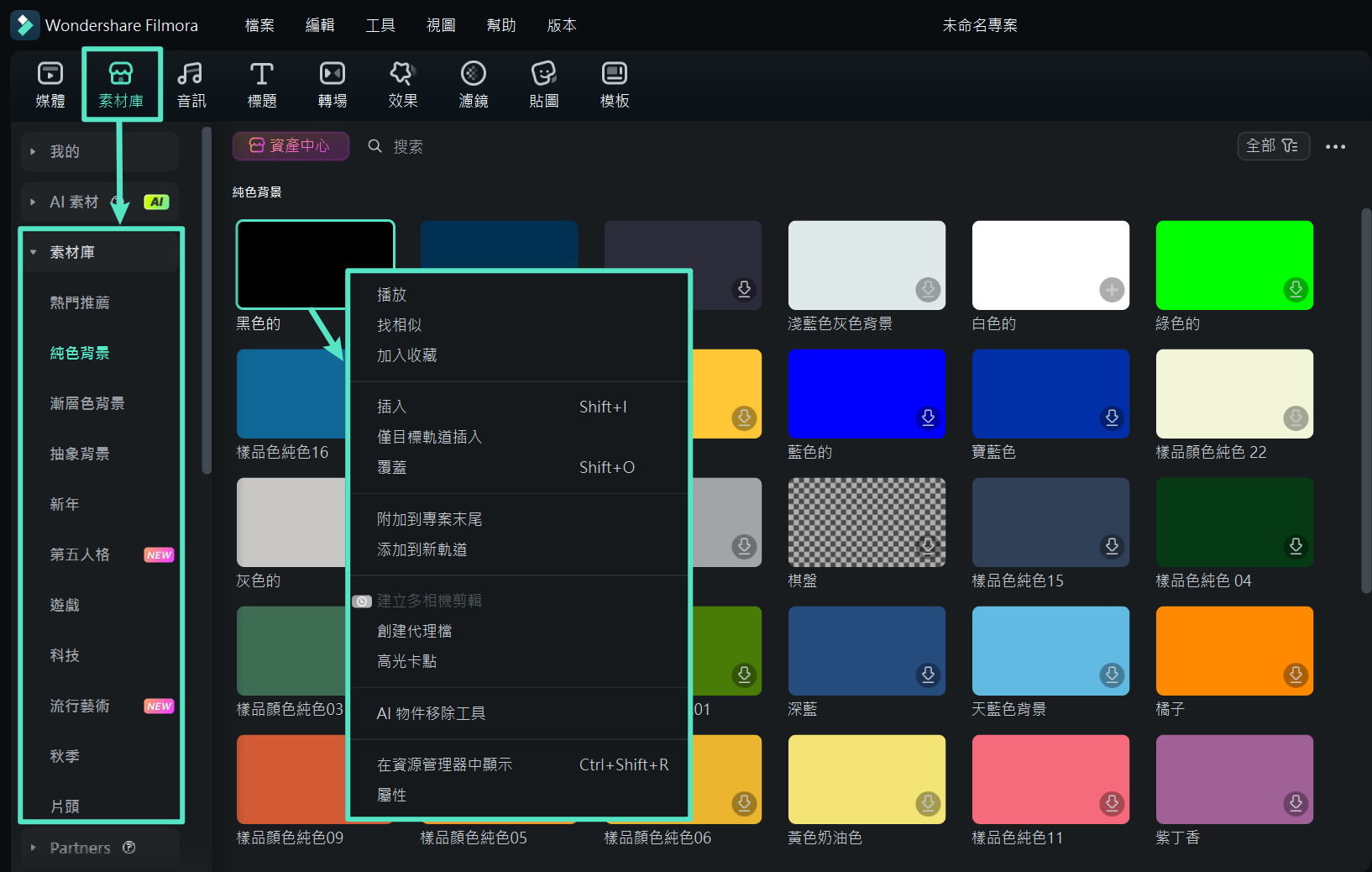Download the 樣品色純色15 clip

1112,547
